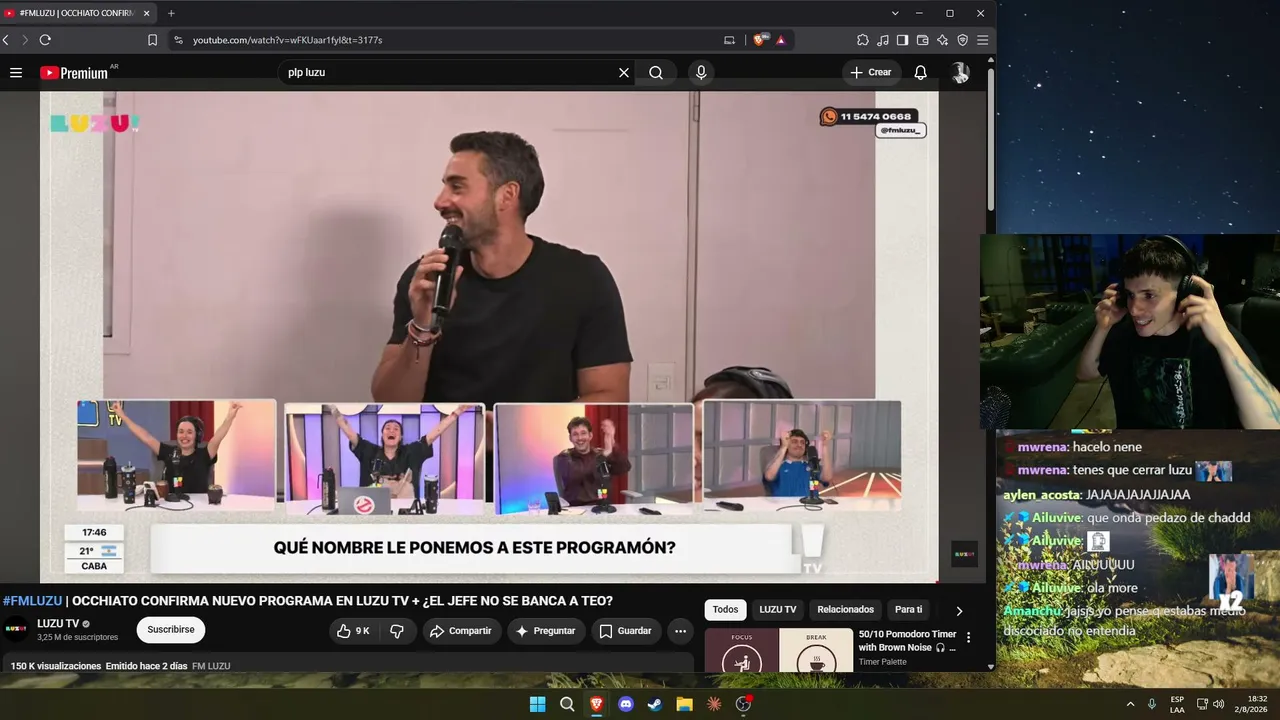
Task: Select the youtube.com address bar URL
Action: tap(287, 40)
